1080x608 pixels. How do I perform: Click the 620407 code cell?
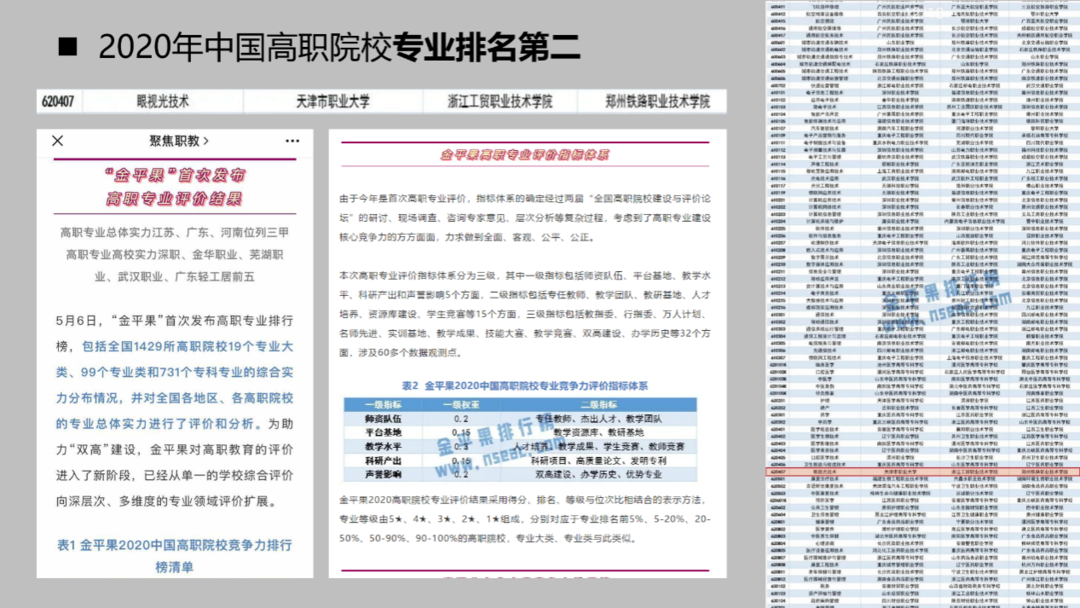pyautogui.click(x=58, y=101)
